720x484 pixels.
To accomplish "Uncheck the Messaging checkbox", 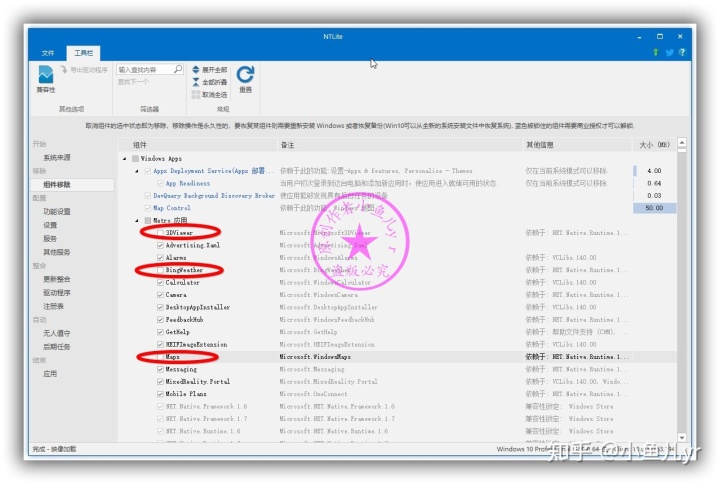I will pos(160,369).
